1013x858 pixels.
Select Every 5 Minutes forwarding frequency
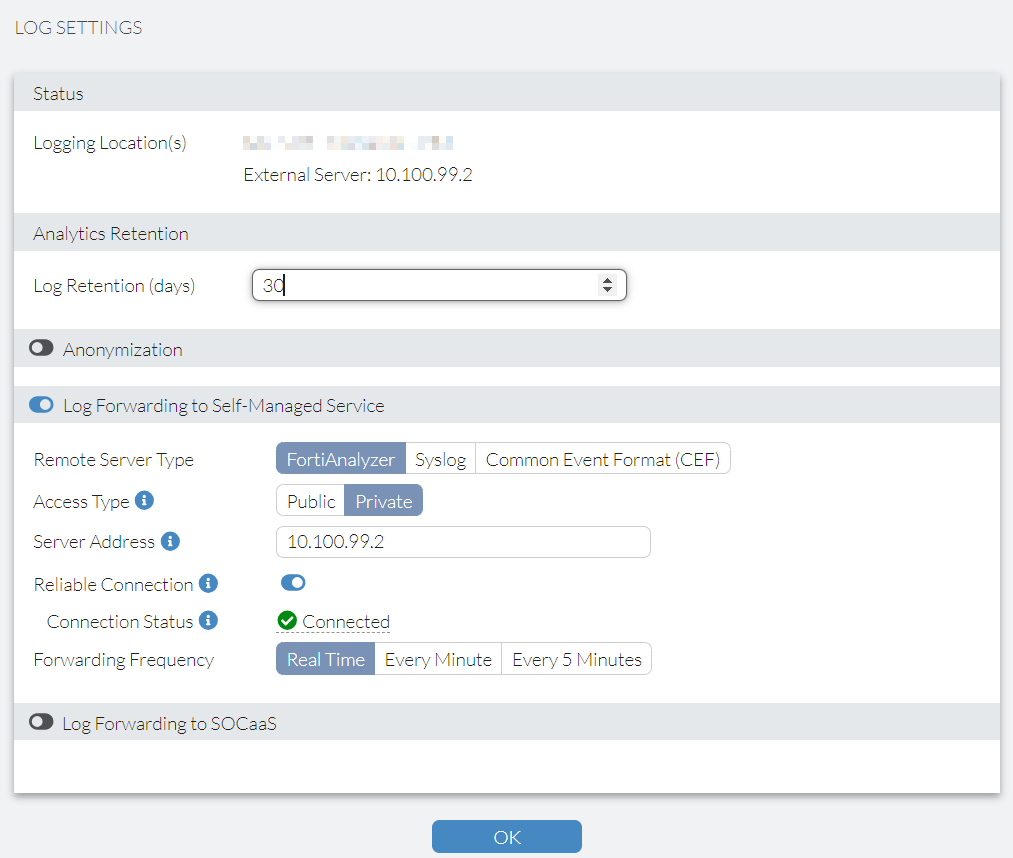(576, 659)
